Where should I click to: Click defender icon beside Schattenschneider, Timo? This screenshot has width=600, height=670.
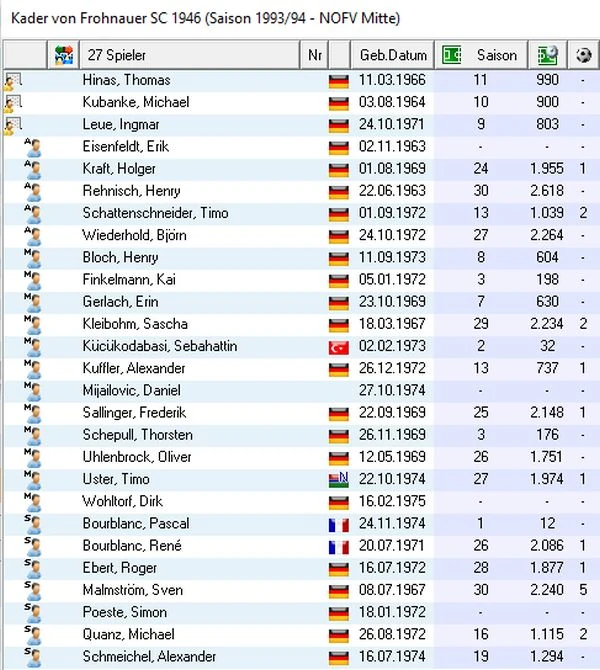pos(33,214)
